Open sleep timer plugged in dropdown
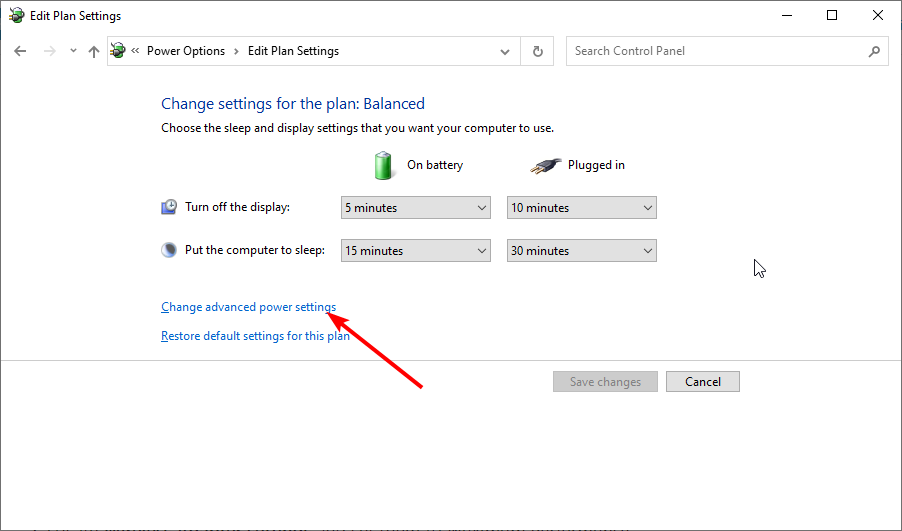 (x=581, y=251)
